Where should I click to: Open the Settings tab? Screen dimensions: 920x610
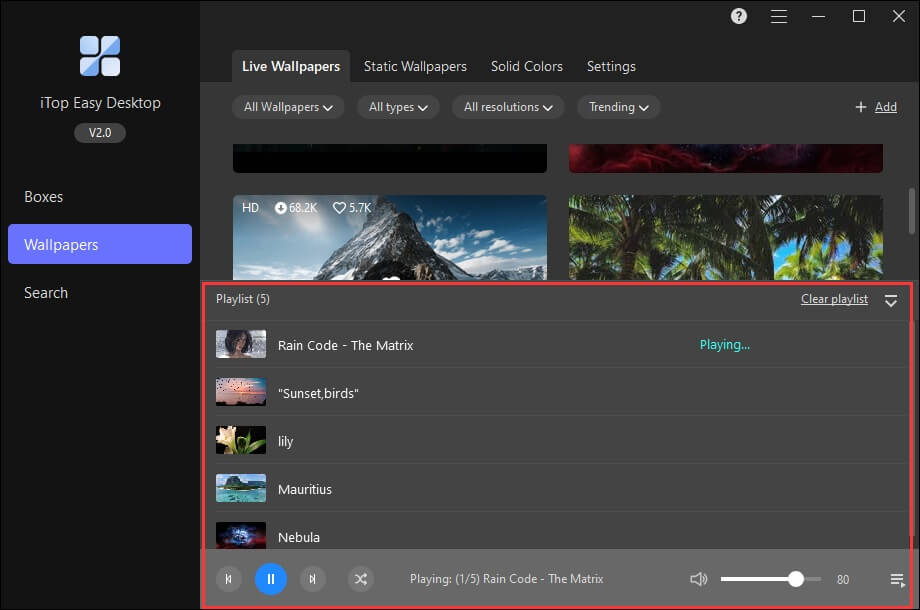(x=611, y=66)
